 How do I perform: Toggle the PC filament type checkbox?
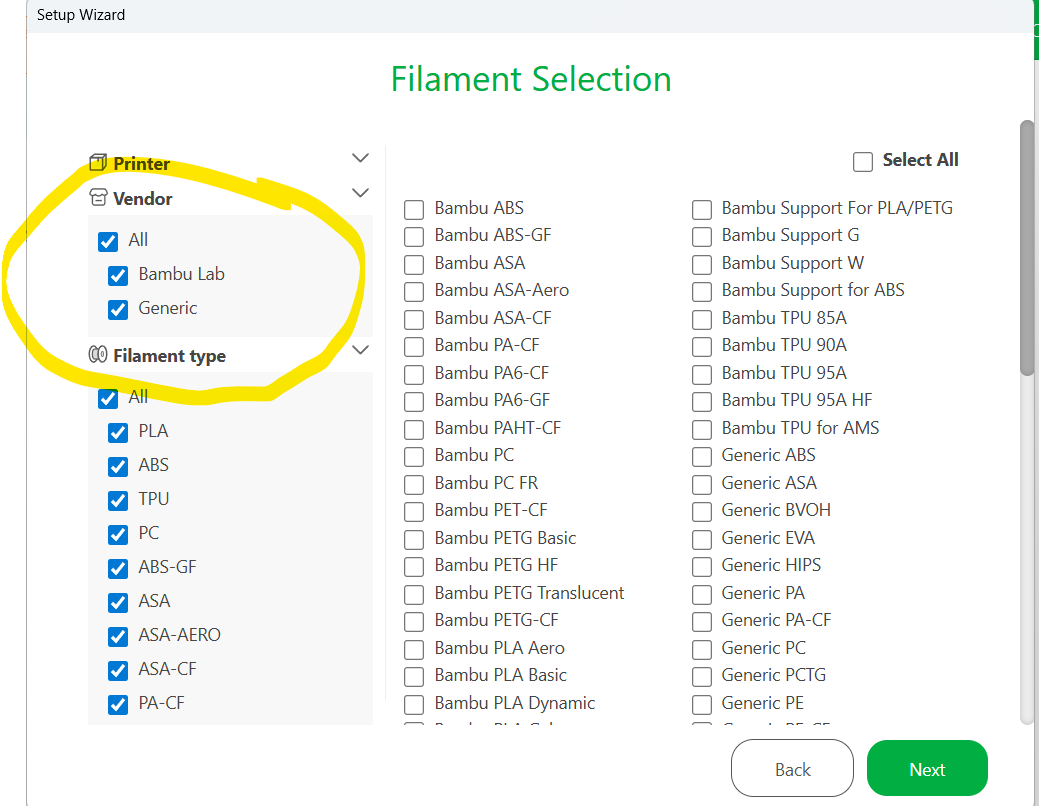click(x=118, y=535)
